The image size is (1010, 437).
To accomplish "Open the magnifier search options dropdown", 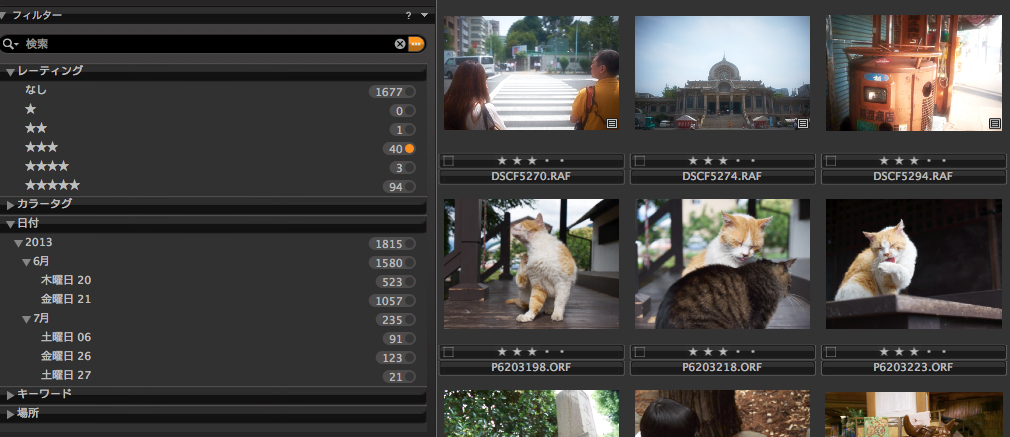I will (x=11, y=44).
